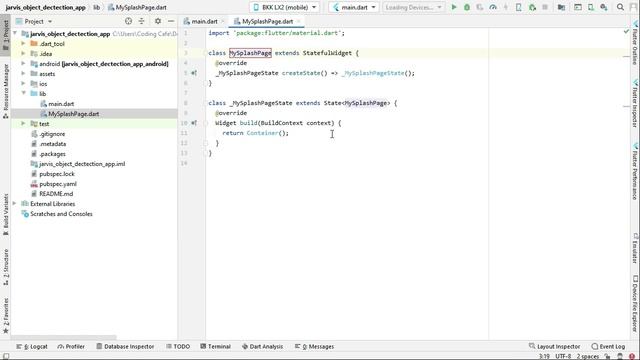This screenshot has width=640, height=360.
Task: Expand the android folder node
Action: click(x=23, y=63)
